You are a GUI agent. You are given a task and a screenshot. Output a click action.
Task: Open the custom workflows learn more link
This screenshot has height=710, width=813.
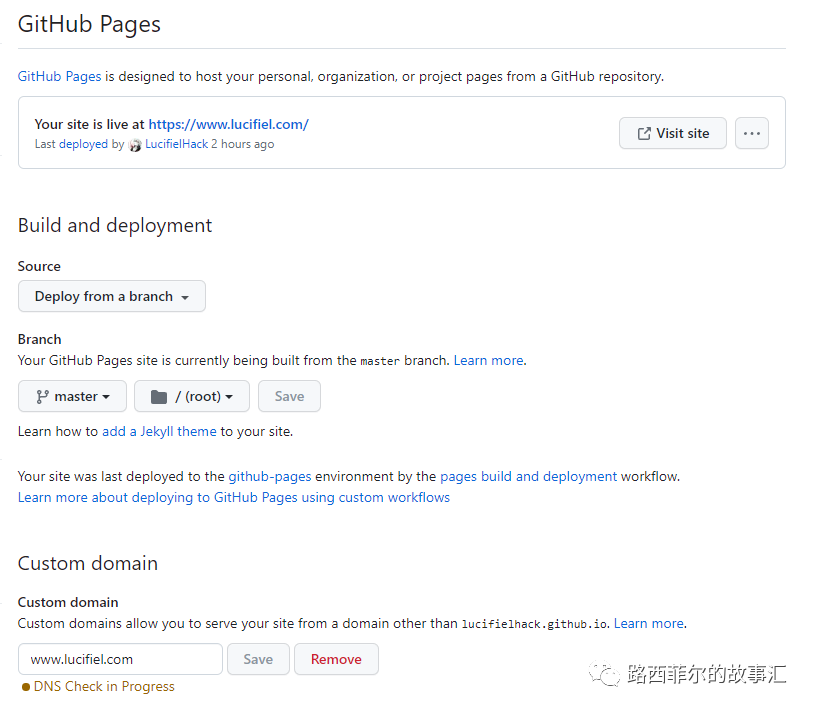point(234,497)
